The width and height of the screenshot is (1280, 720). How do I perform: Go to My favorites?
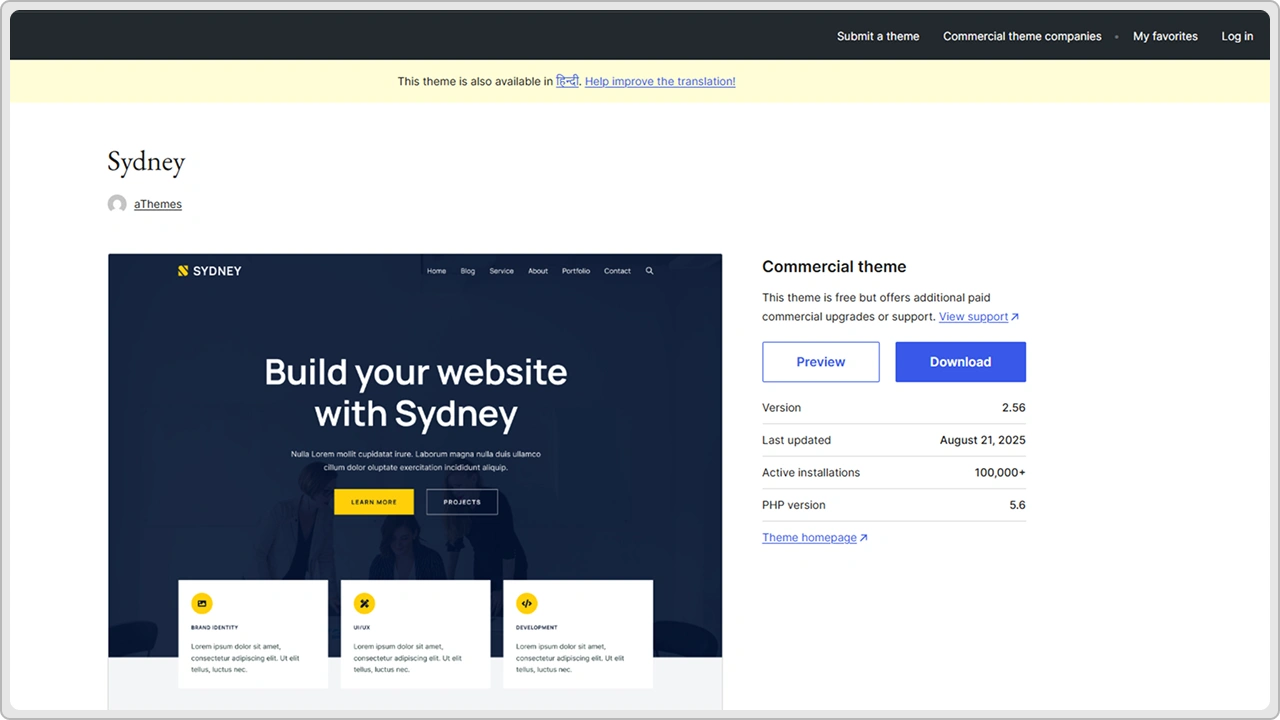pyautogui.click(x=1165, y=36)
